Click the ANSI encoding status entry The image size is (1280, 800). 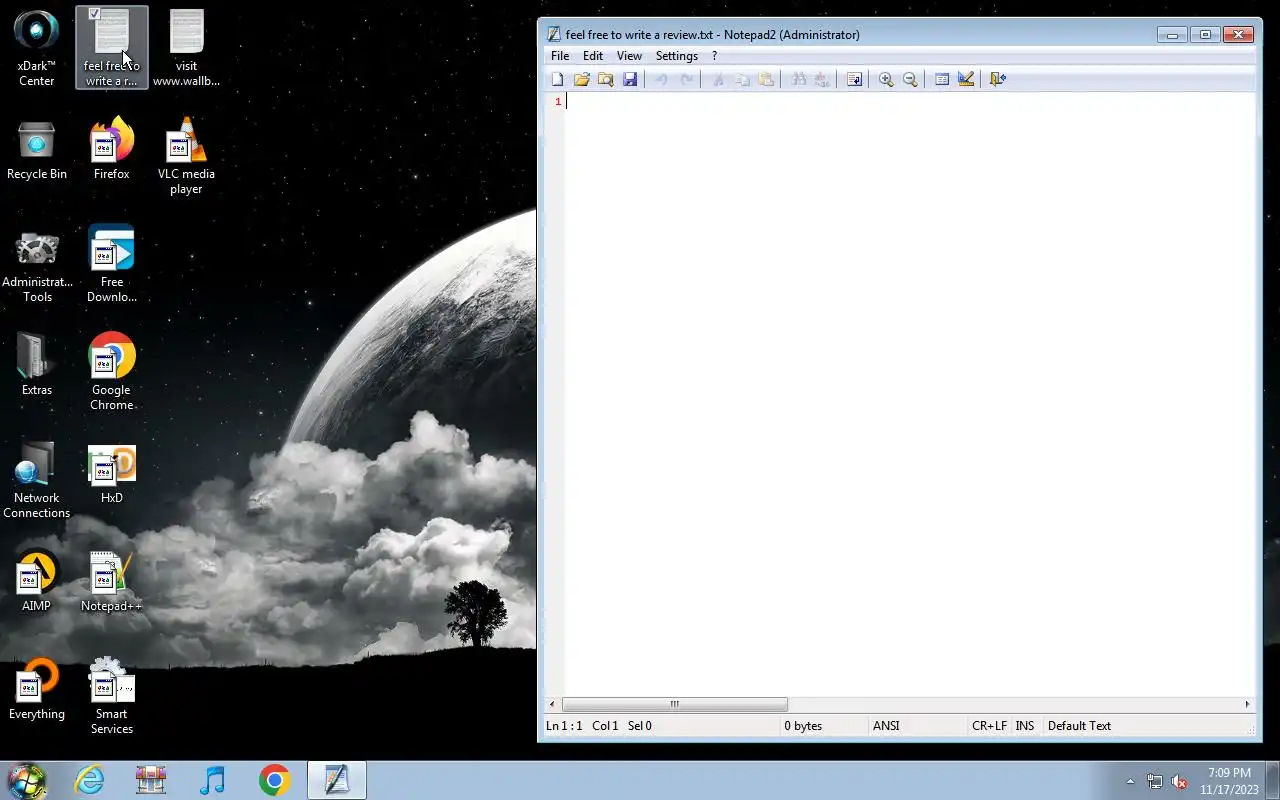click(x=886, y=726)
